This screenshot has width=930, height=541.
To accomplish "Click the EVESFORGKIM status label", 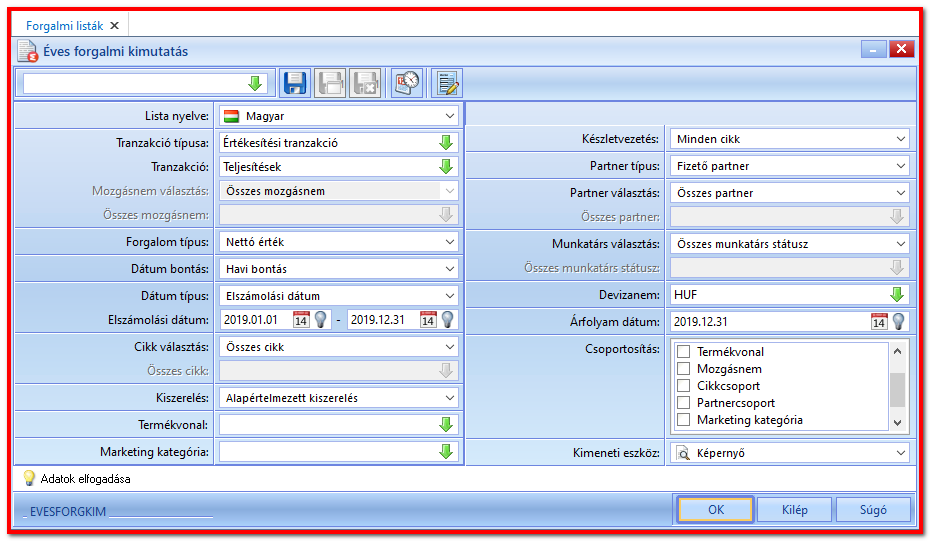I will [x=68, y=511].
